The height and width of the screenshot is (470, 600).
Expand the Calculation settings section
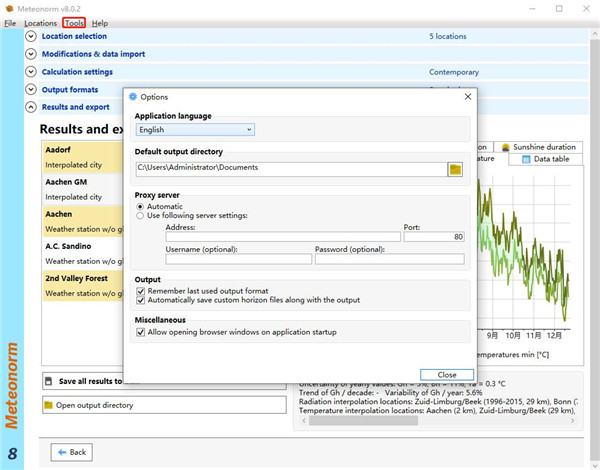pyautogui.click(x=31, y=72)
